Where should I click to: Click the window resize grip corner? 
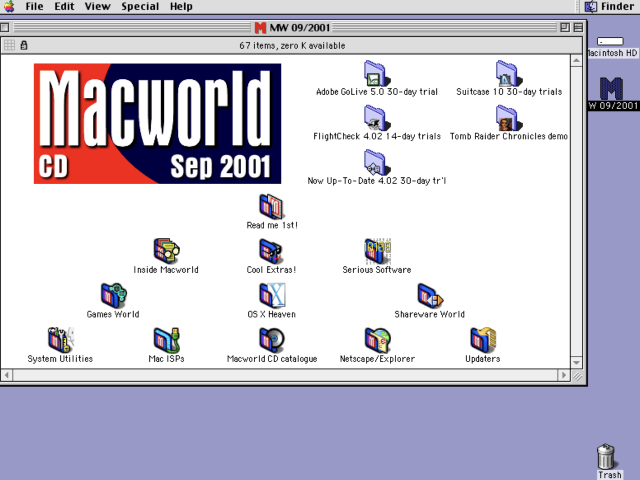point(577,376)
